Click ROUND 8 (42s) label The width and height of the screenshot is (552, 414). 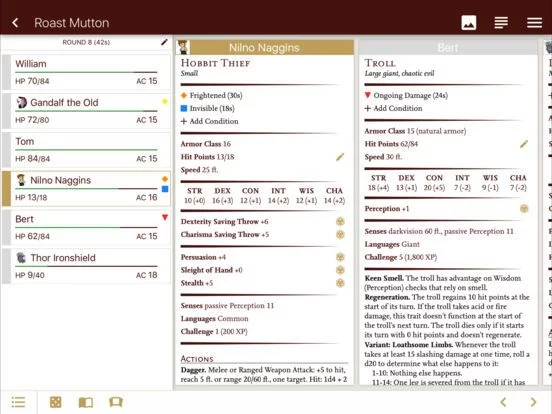[86, 42]
